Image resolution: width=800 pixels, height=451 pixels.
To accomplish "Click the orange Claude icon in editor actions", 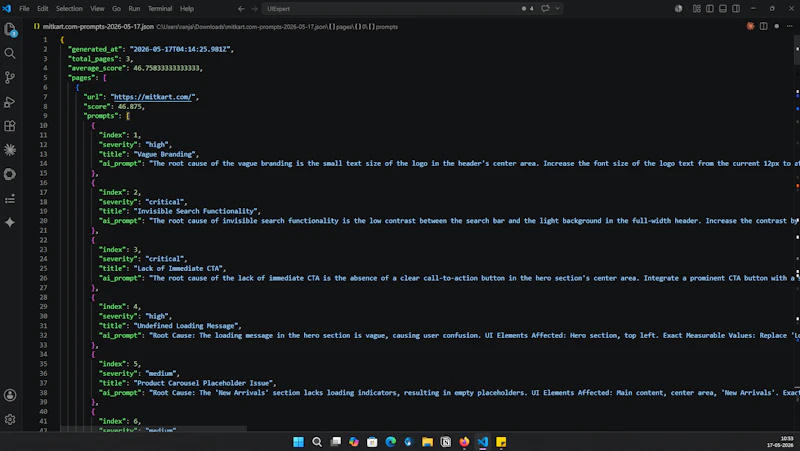I will coord(750,26).
